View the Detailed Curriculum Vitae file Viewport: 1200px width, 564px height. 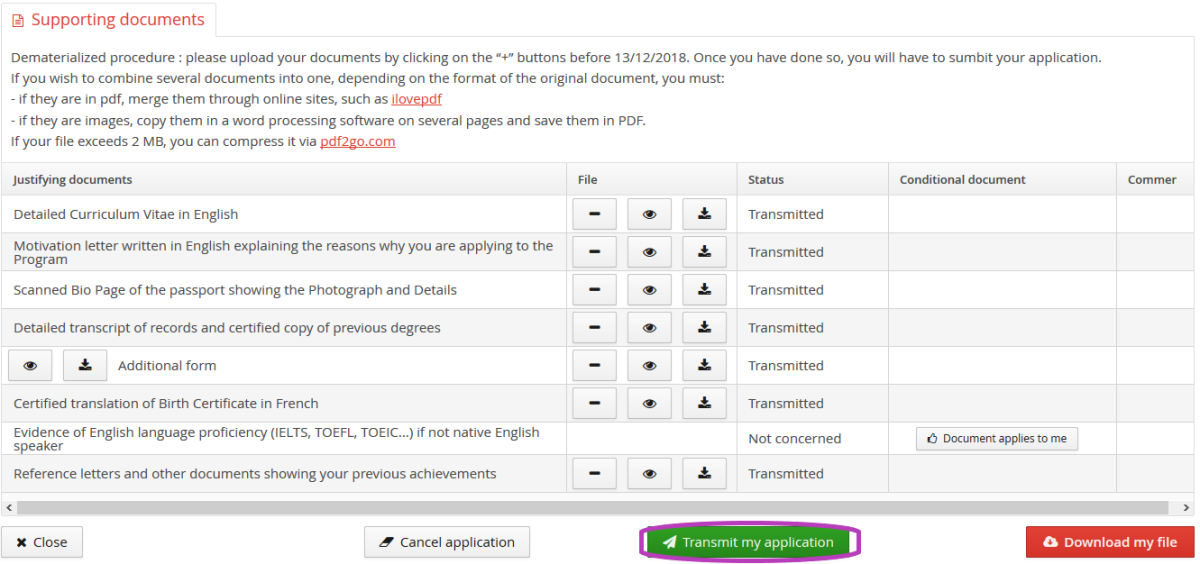(649, 214)
